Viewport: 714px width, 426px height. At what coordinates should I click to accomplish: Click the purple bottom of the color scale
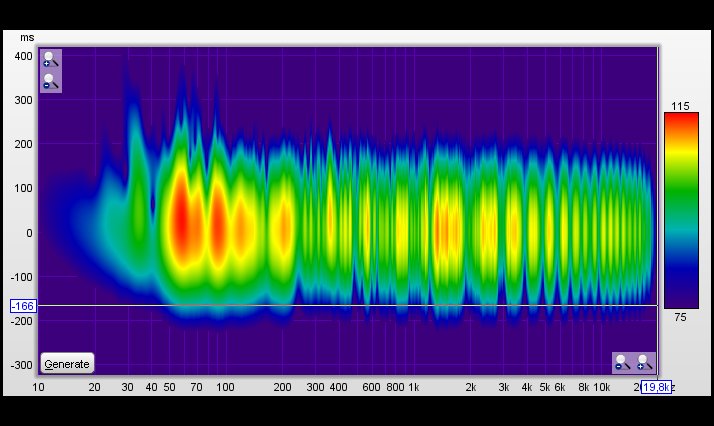681,300
